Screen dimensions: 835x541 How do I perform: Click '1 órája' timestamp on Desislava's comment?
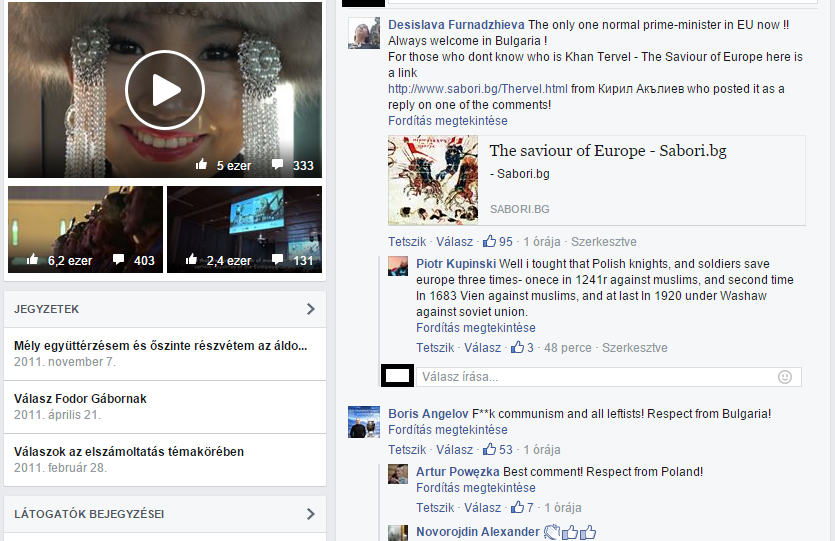point(542,242)
